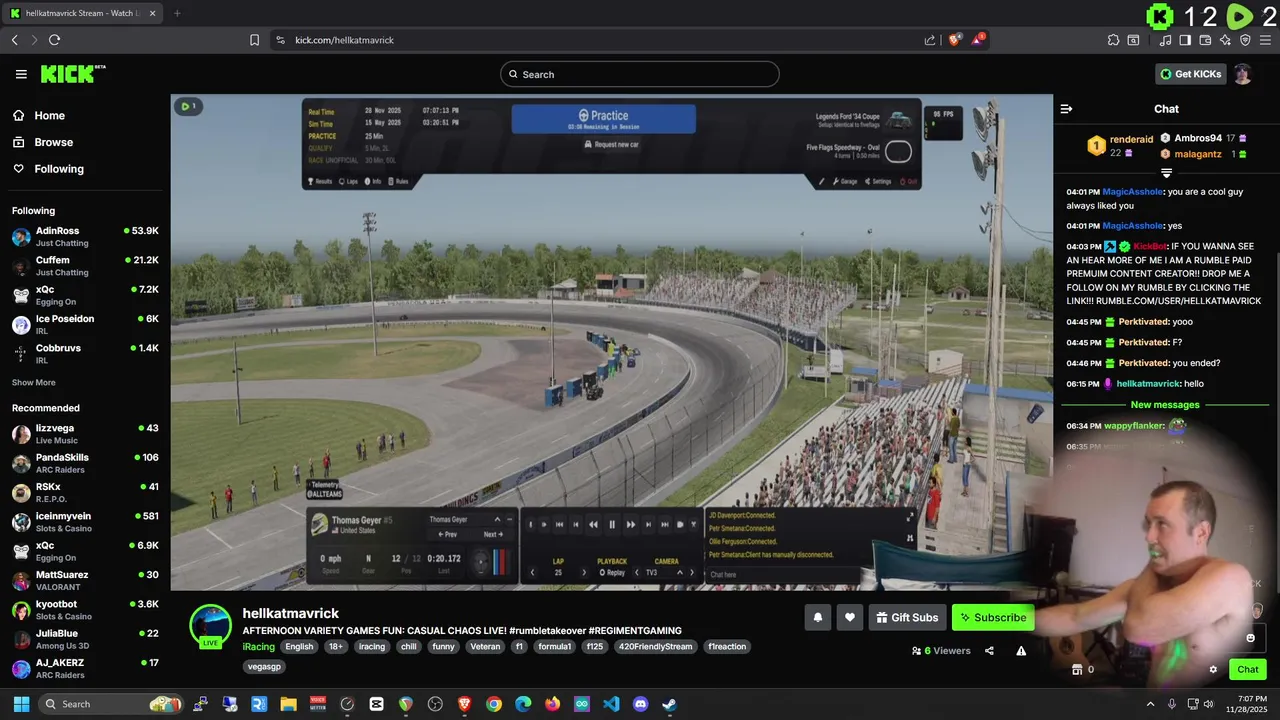Send message with Chat button
This screenshot has height=720, width=1280.
point(1248,670)
